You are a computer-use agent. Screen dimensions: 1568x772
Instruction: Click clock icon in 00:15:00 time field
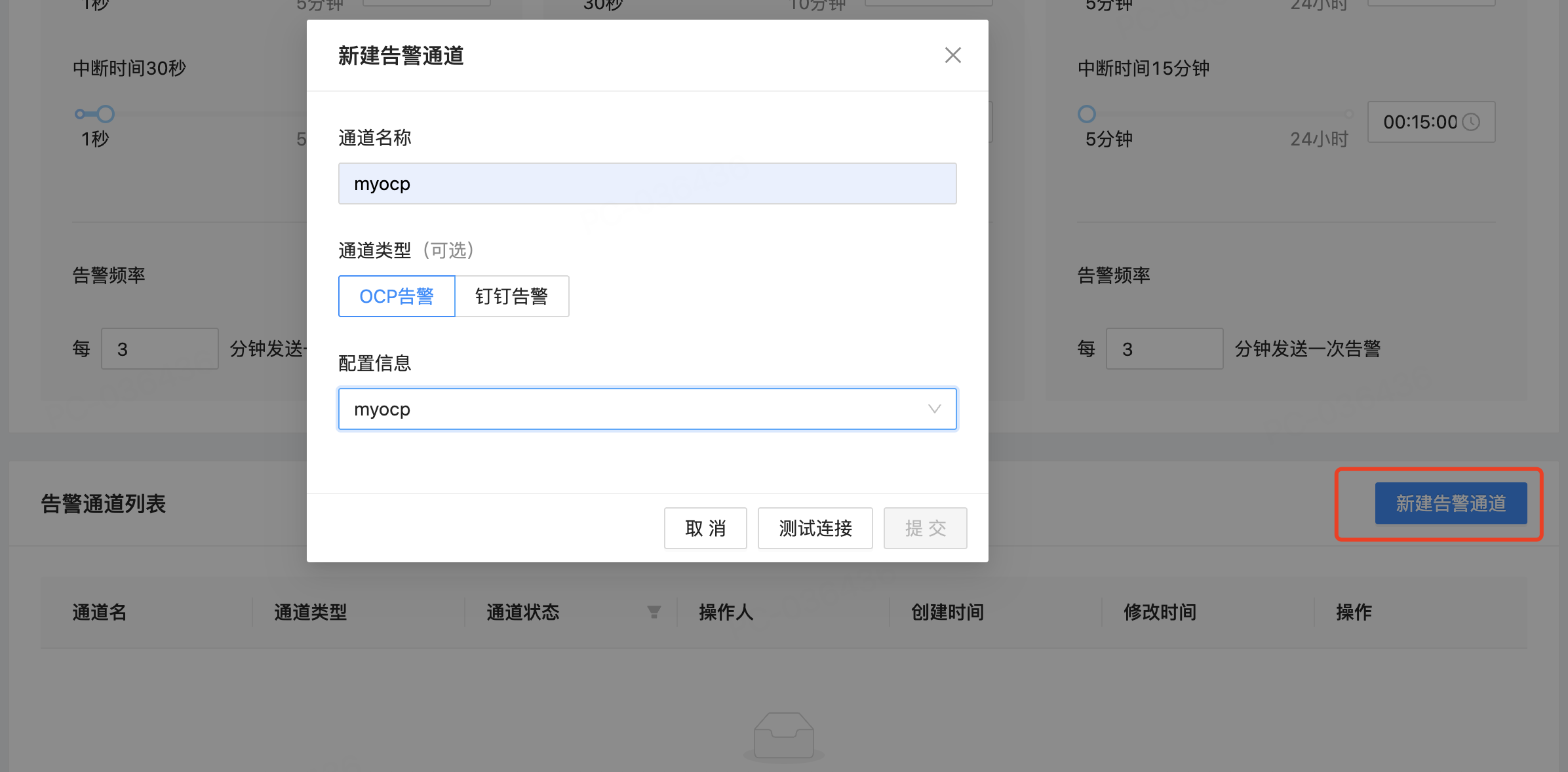point(1471,122)
